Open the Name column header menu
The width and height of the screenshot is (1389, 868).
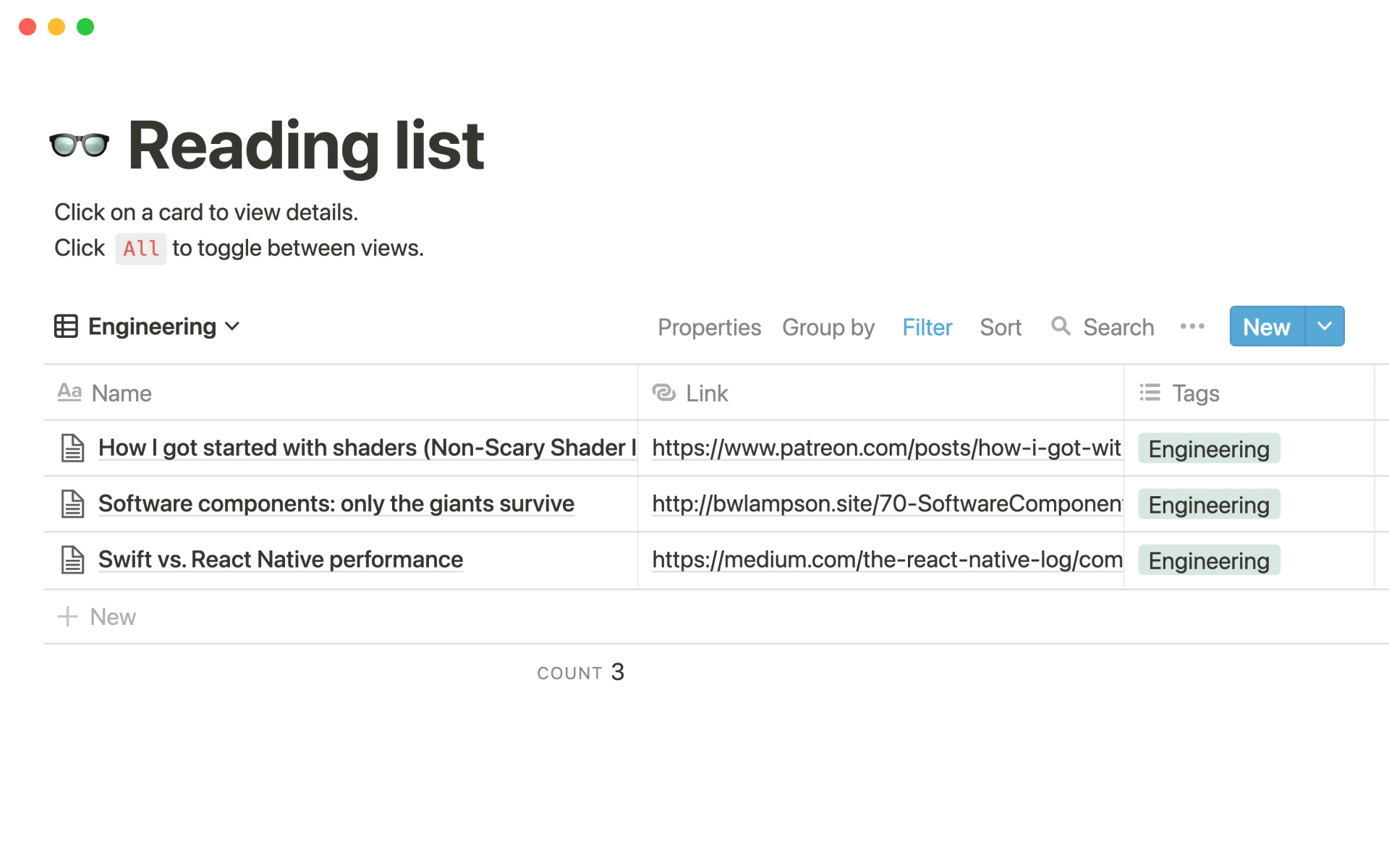tap(122, 393)
